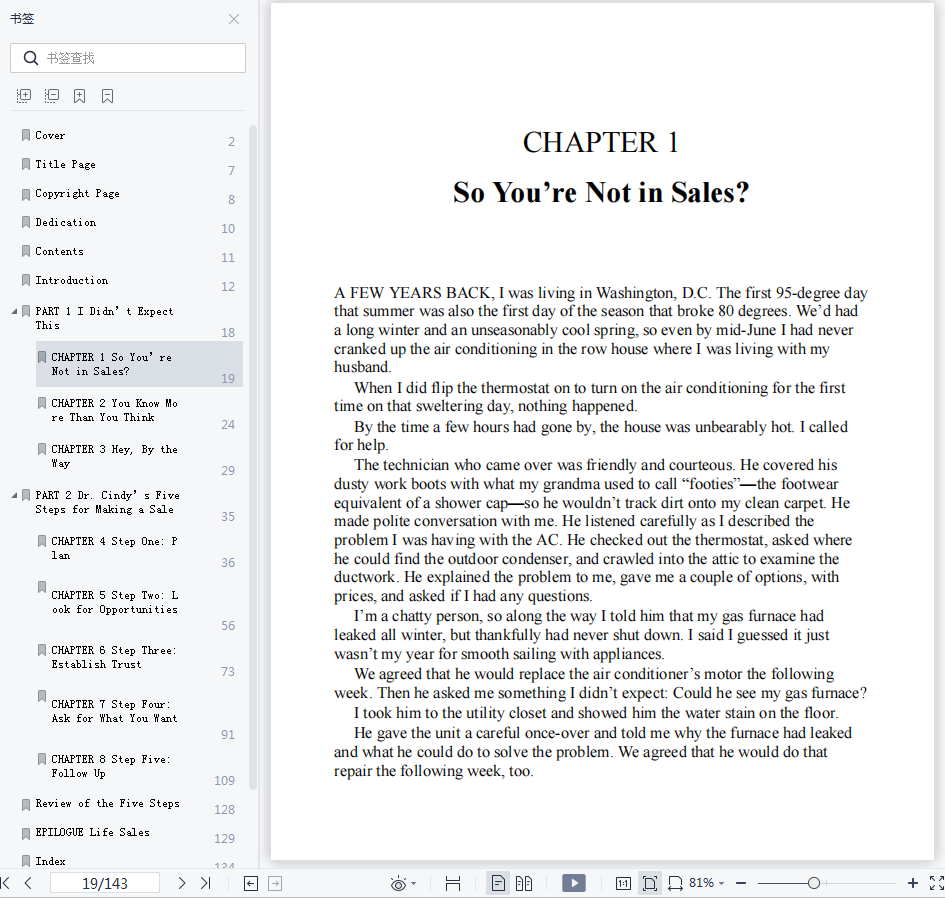This screenshot has height=898, width=945.
Task: Zoom out with minus button
Action: pyautogui.click(x=741, y=884)
